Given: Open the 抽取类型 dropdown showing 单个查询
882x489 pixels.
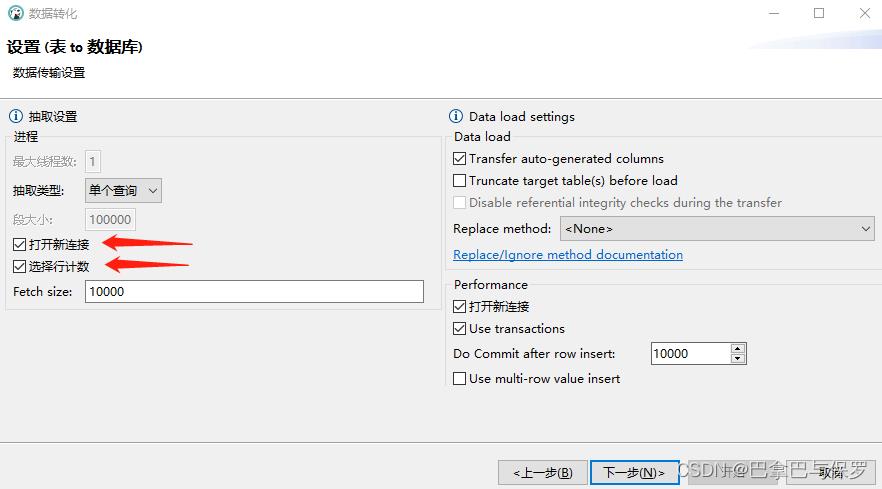Looking at the screenshot, I should 123,191.
